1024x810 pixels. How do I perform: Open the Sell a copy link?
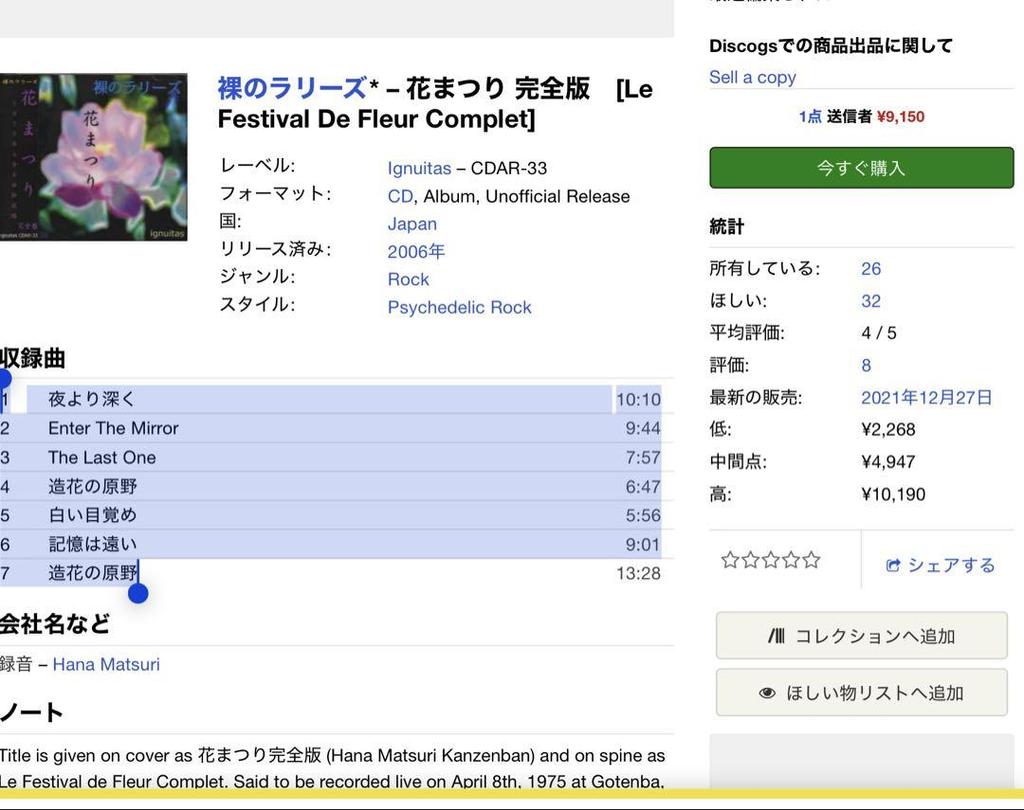[x=752, y=77]
